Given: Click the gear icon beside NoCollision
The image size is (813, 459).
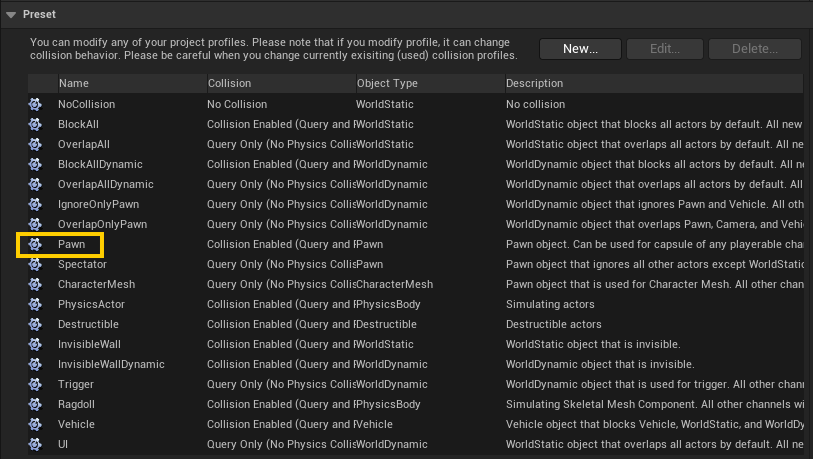Looking at the screenshot, I should pyautogui.click(x=35, y=104).
